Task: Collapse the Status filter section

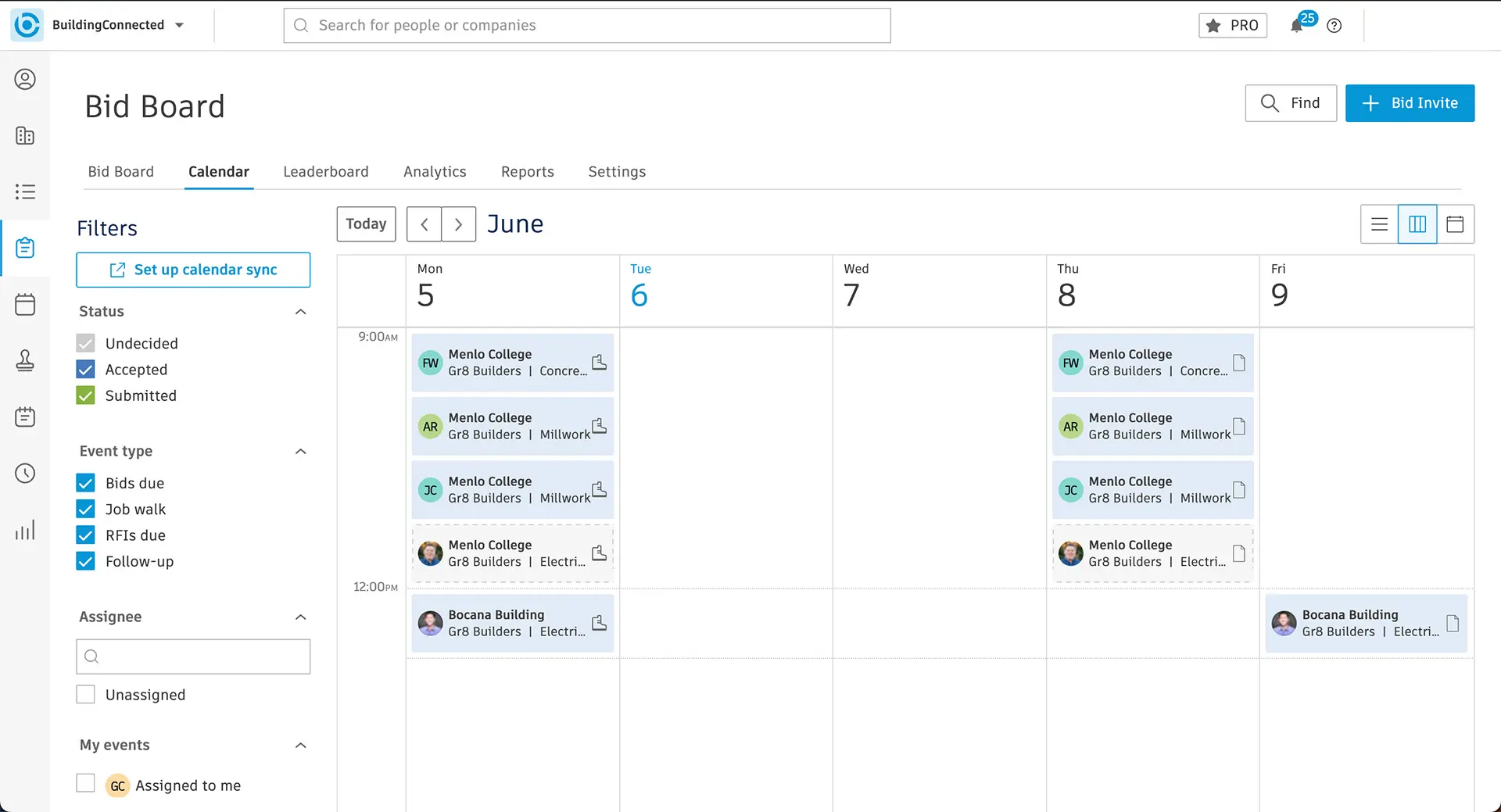Action: [x=300, y=312]
